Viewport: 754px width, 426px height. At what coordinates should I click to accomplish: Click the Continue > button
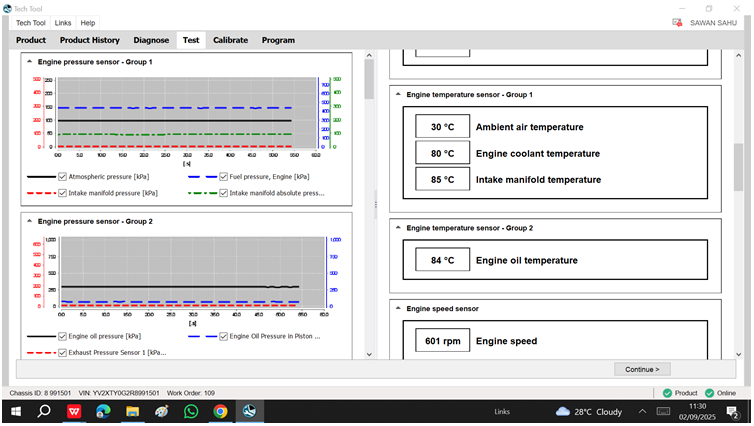point(642,369)
